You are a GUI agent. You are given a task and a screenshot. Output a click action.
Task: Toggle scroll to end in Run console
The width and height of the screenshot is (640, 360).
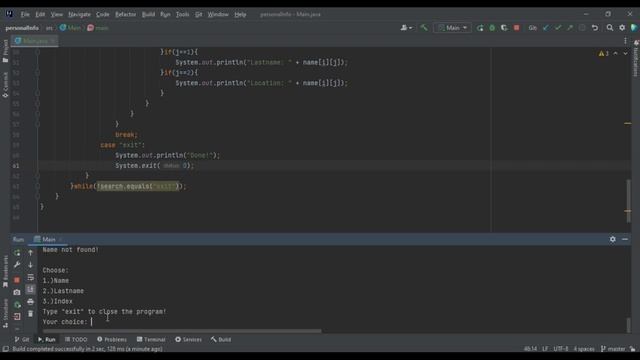tap(30, 289)
